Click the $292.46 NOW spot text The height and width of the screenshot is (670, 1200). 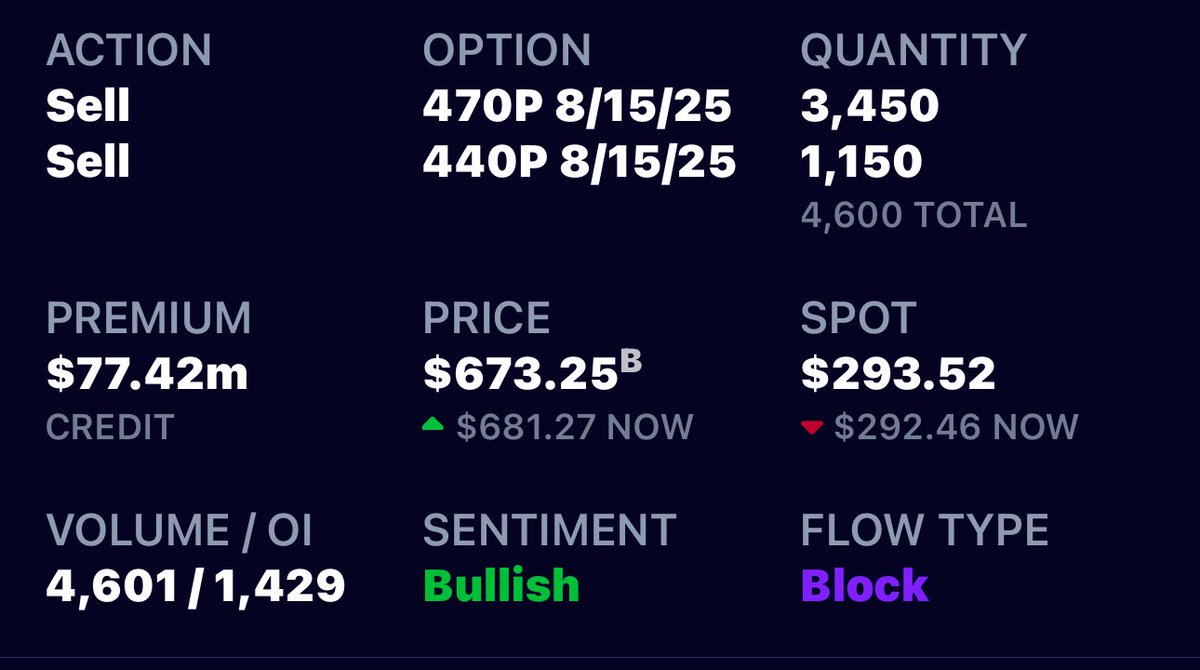(x=955, y=427)
